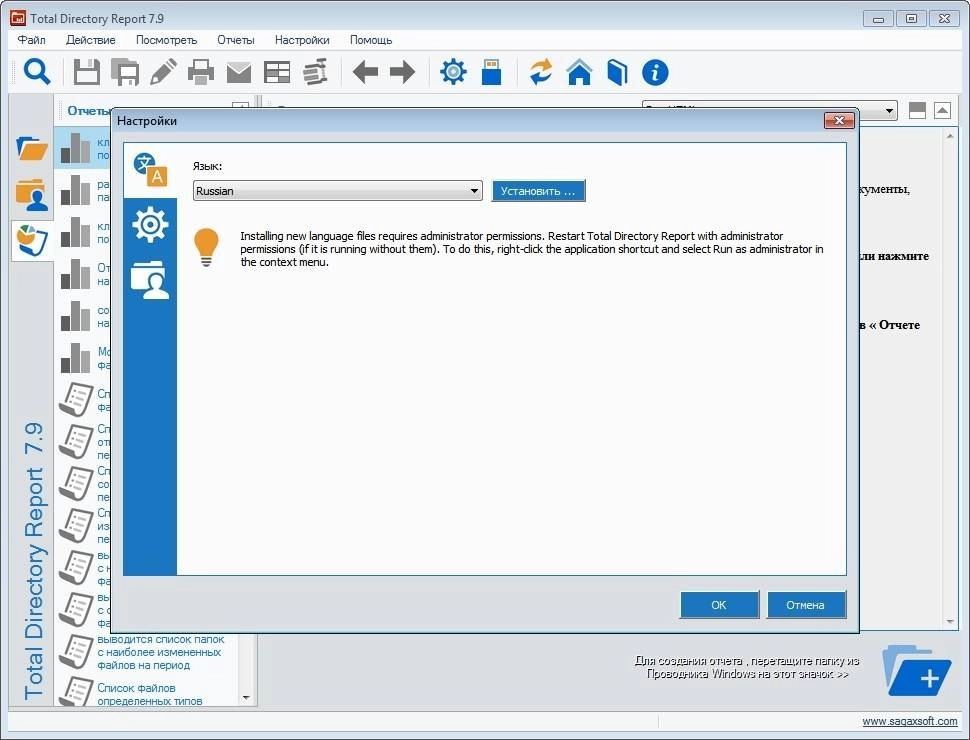The image size is (970, 740).
Task: Click the open folder icon in left sidebar
Action: click(32, 148)
